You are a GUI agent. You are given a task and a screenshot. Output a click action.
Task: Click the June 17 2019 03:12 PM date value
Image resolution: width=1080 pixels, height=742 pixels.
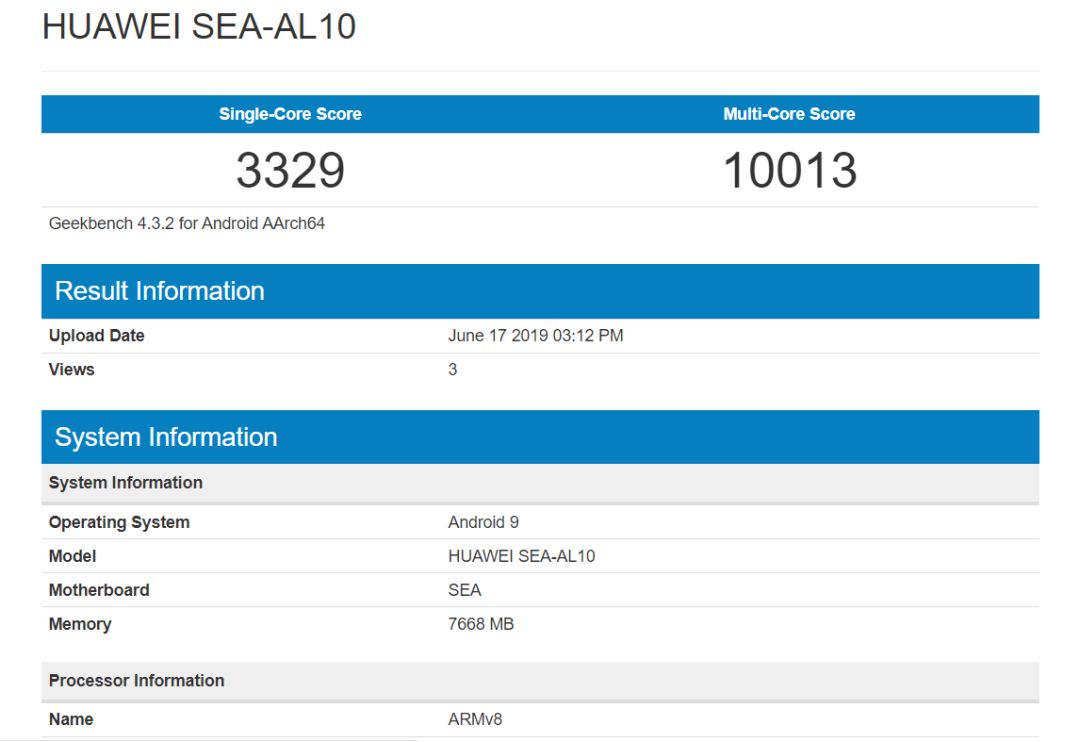(x=535, y=336)
